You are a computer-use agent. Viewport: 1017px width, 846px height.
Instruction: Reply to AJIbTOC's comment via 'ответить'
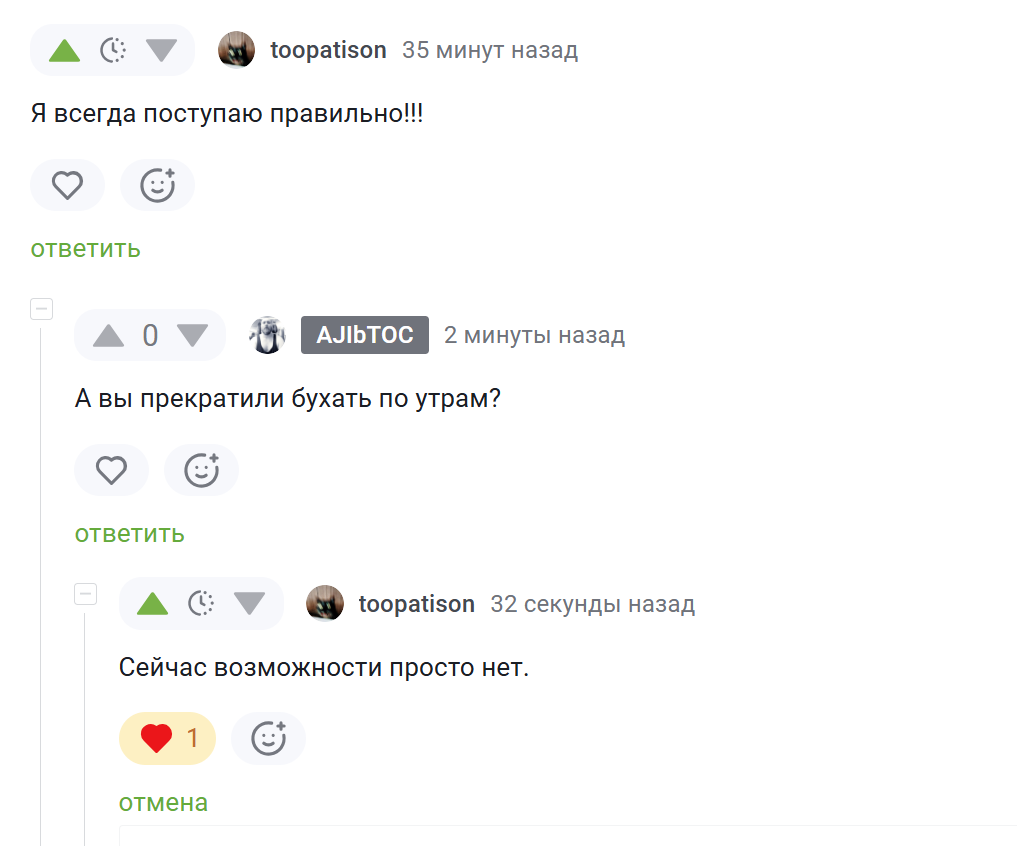(x=130, y=534)
